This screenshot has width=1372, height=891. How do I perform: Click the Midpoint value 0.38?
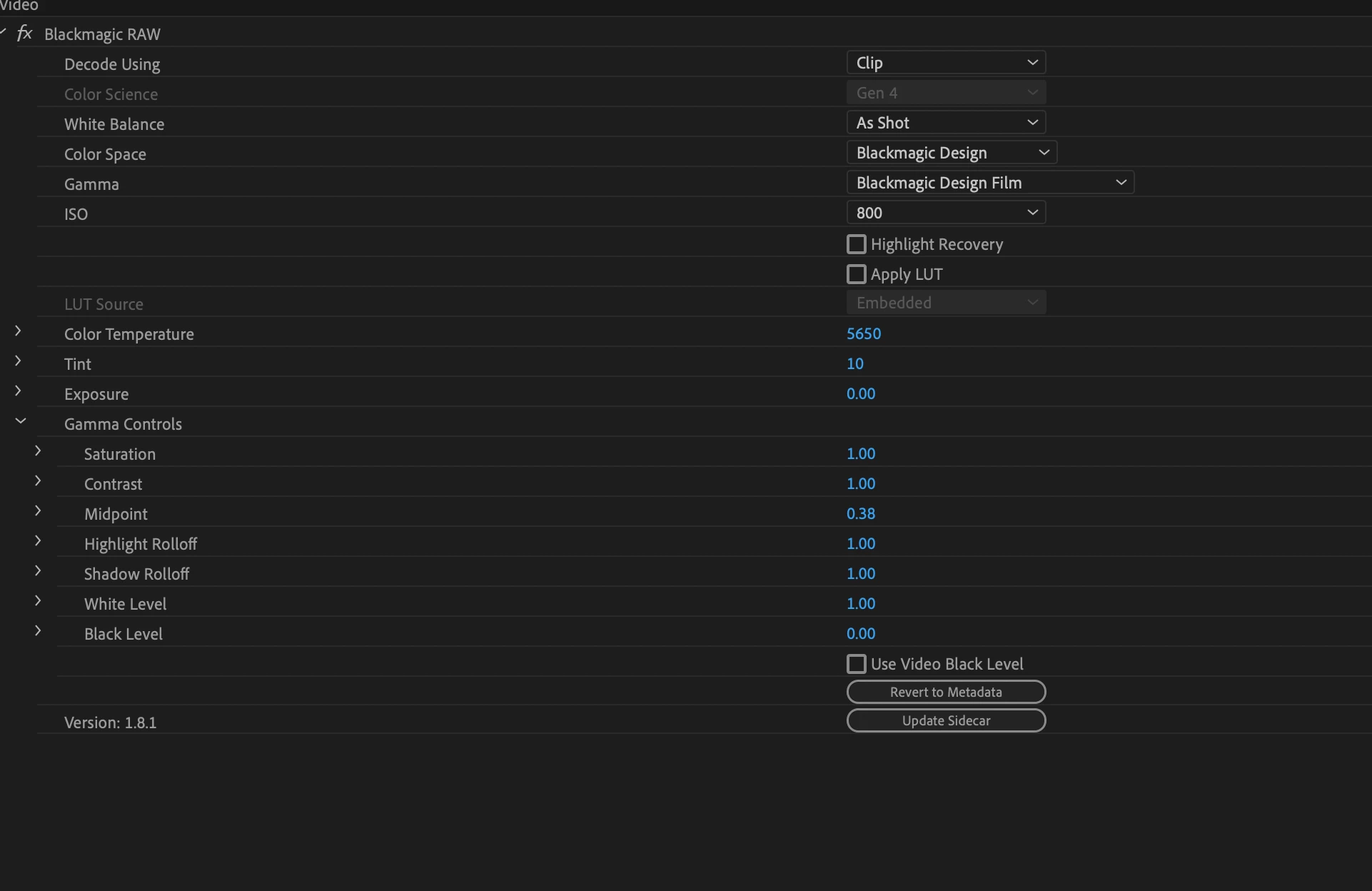click(x=861, y=513)
